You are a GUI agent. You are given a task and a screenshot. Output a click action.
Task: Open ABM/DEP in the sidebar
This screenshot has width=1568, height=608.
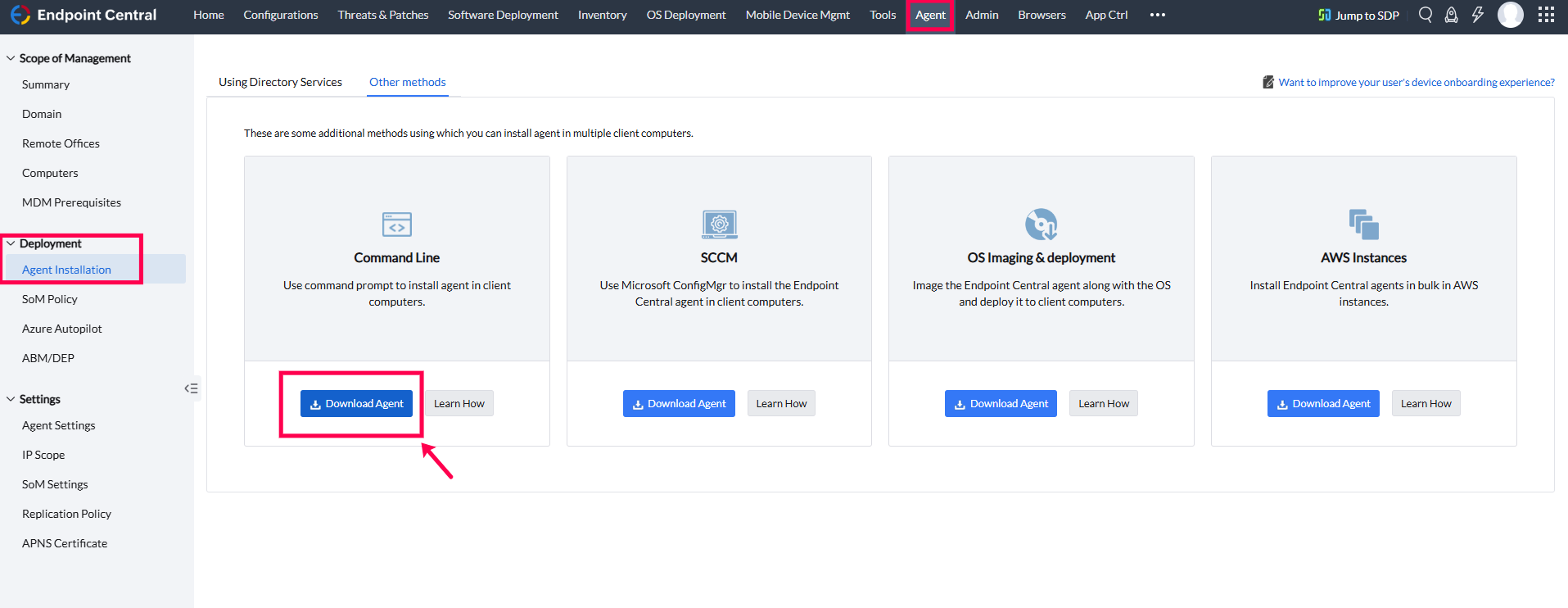[x=48, y=358]
